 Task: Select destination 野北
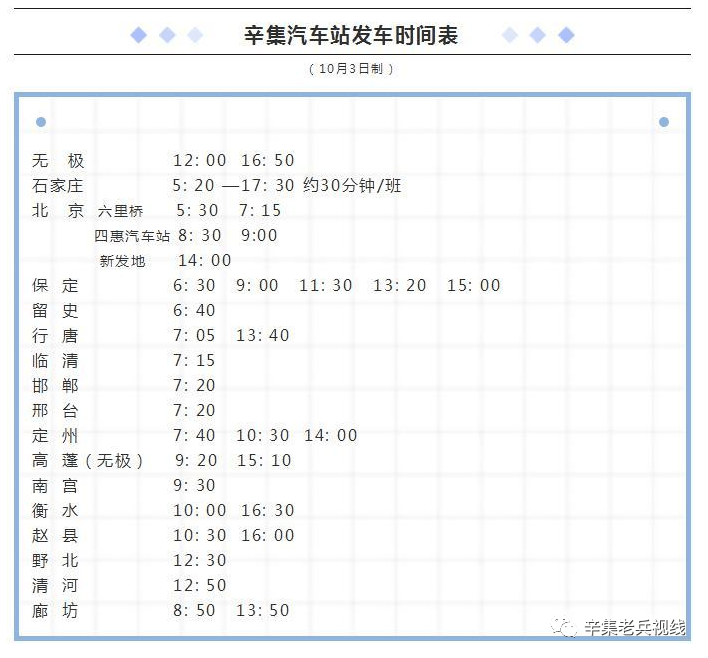click(x=55, y=561)
